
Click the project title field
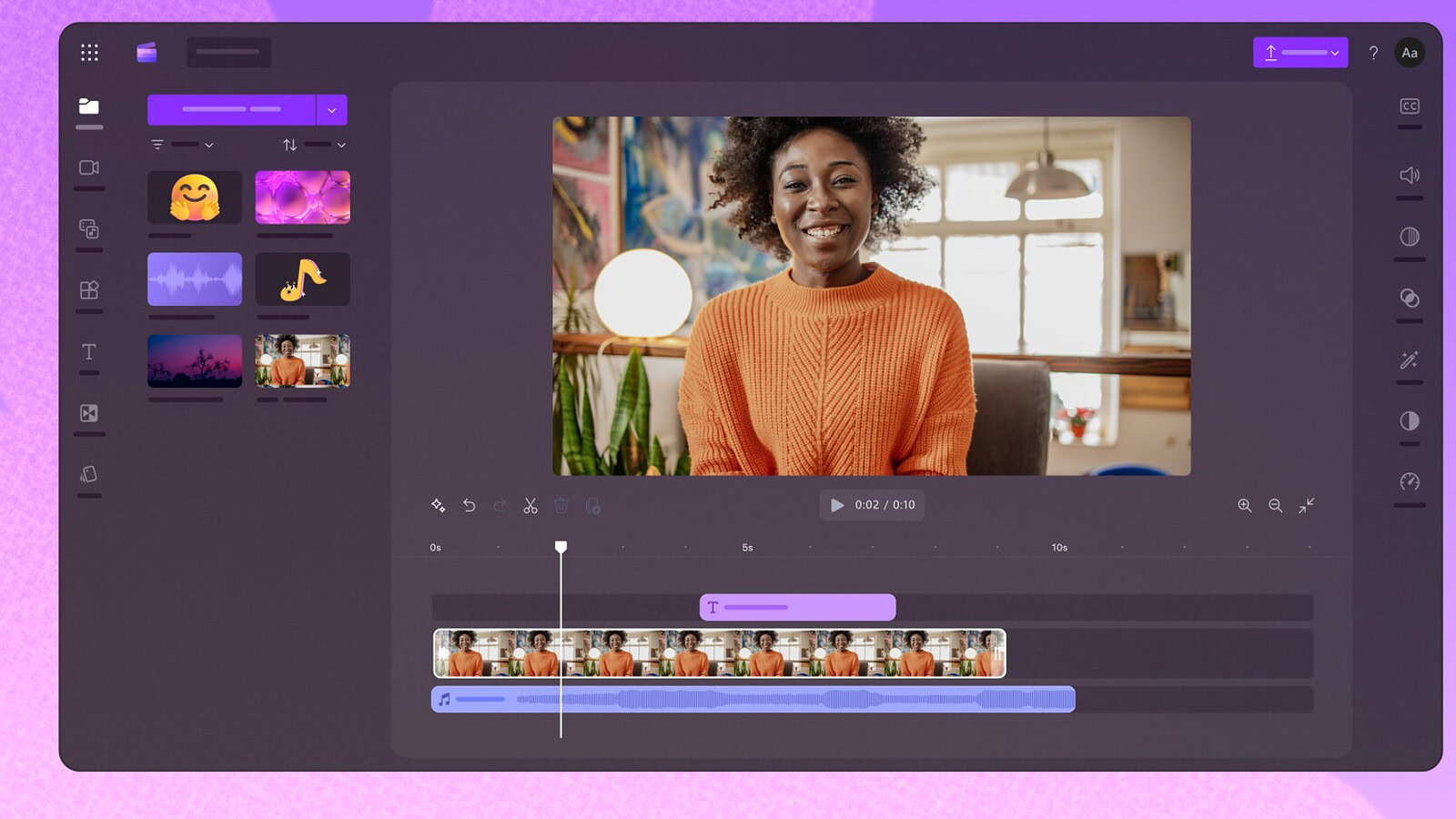tap(228, 52)
